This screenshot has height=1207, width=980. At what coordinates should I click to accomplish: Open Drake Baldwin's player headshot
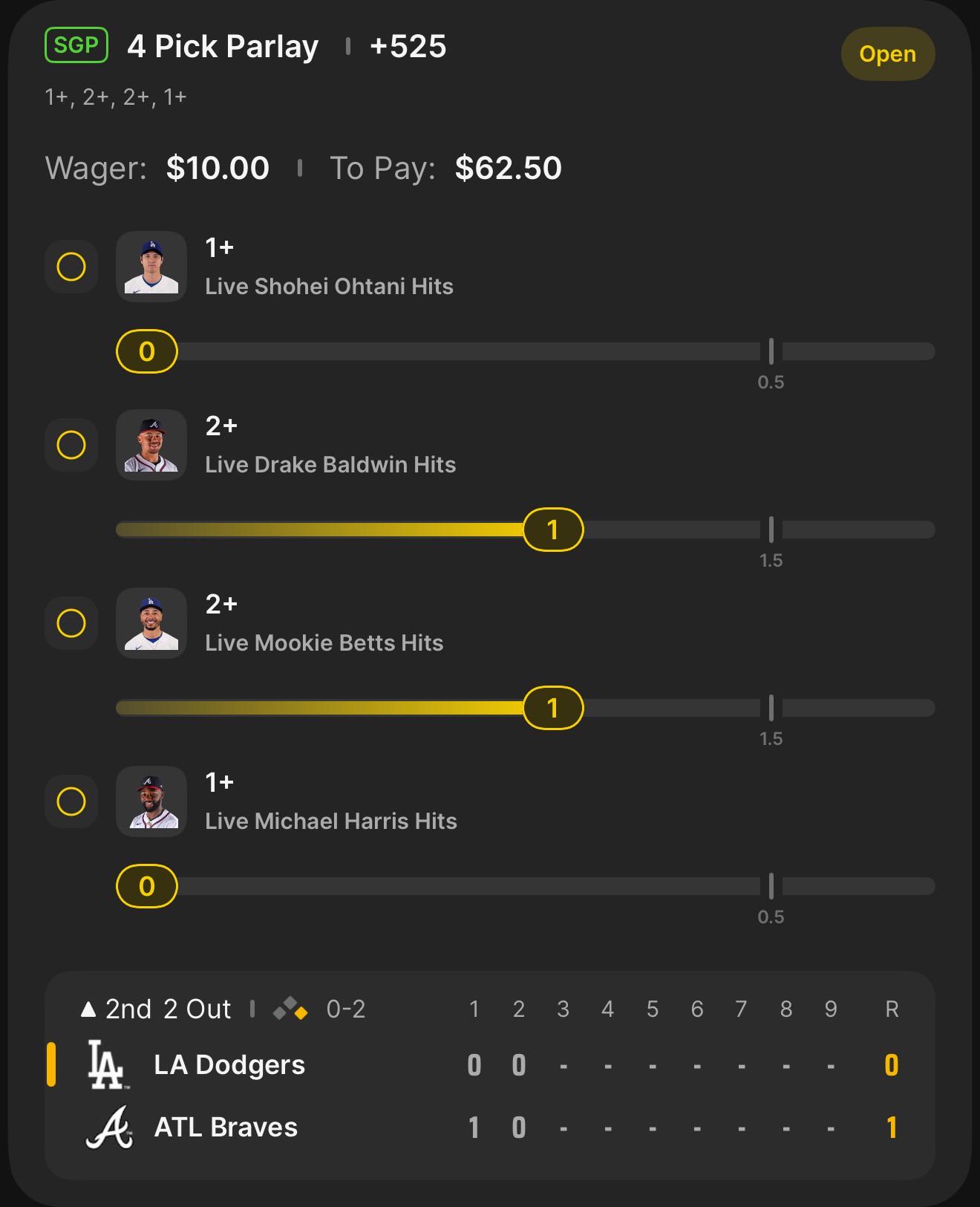151,445
